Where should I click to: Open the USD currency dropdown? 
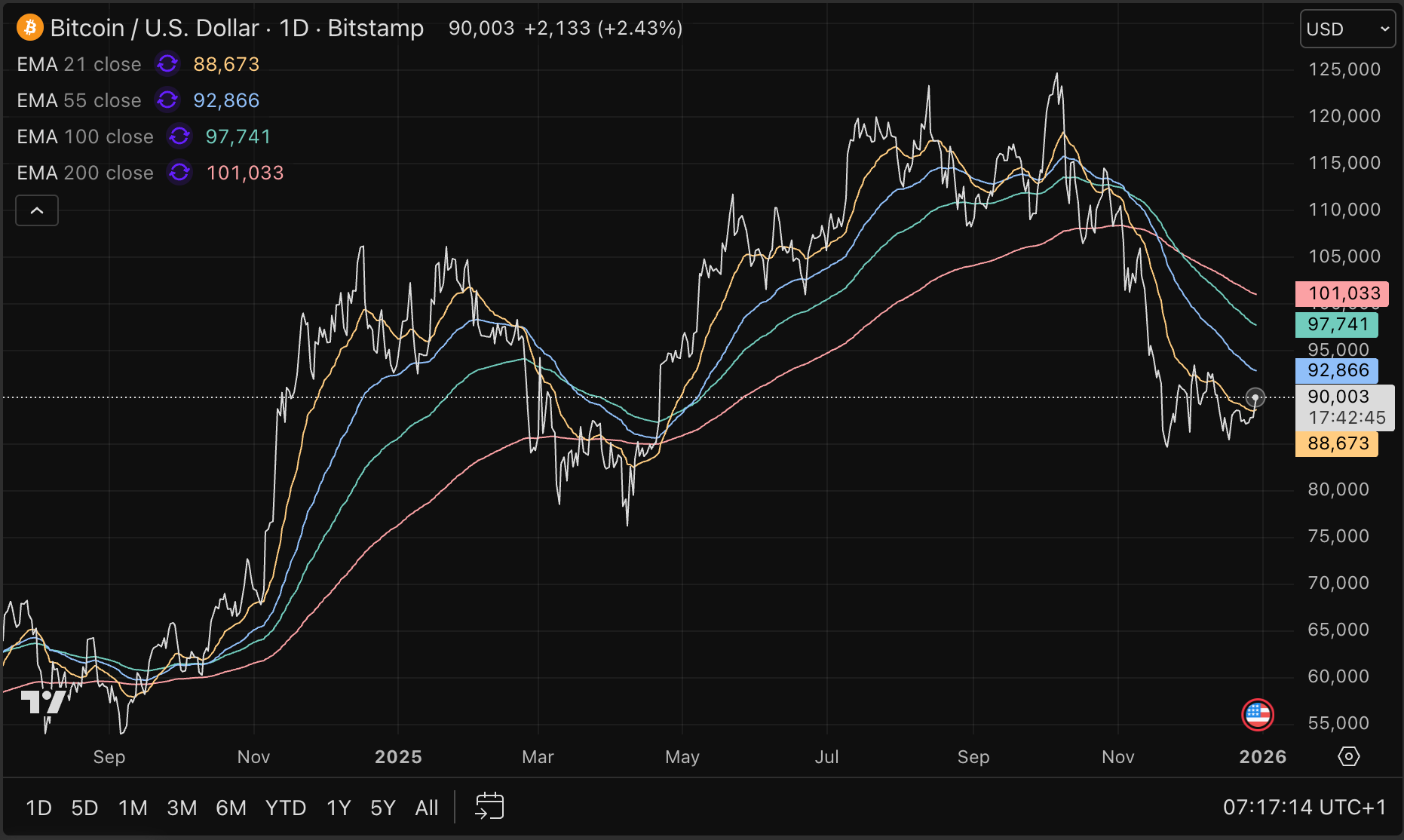[x=1347, y=29]
